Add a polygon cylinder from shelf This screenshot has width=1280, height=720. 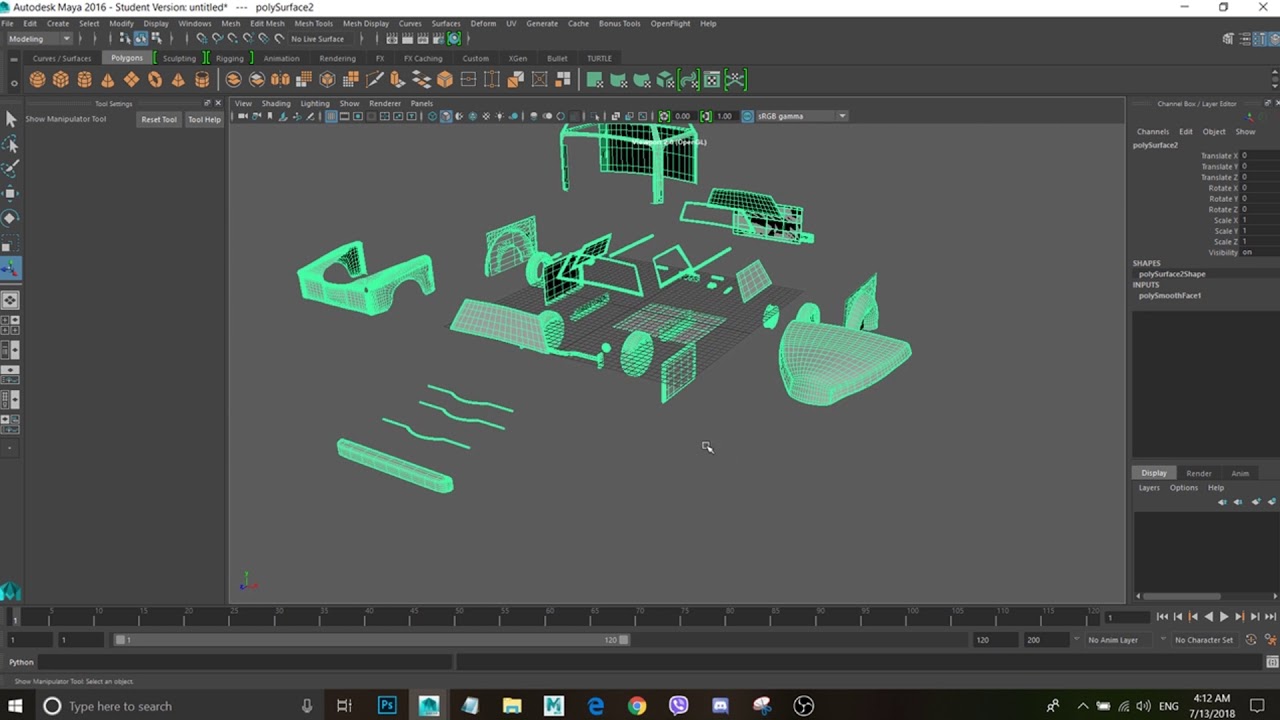pos(84,80)
